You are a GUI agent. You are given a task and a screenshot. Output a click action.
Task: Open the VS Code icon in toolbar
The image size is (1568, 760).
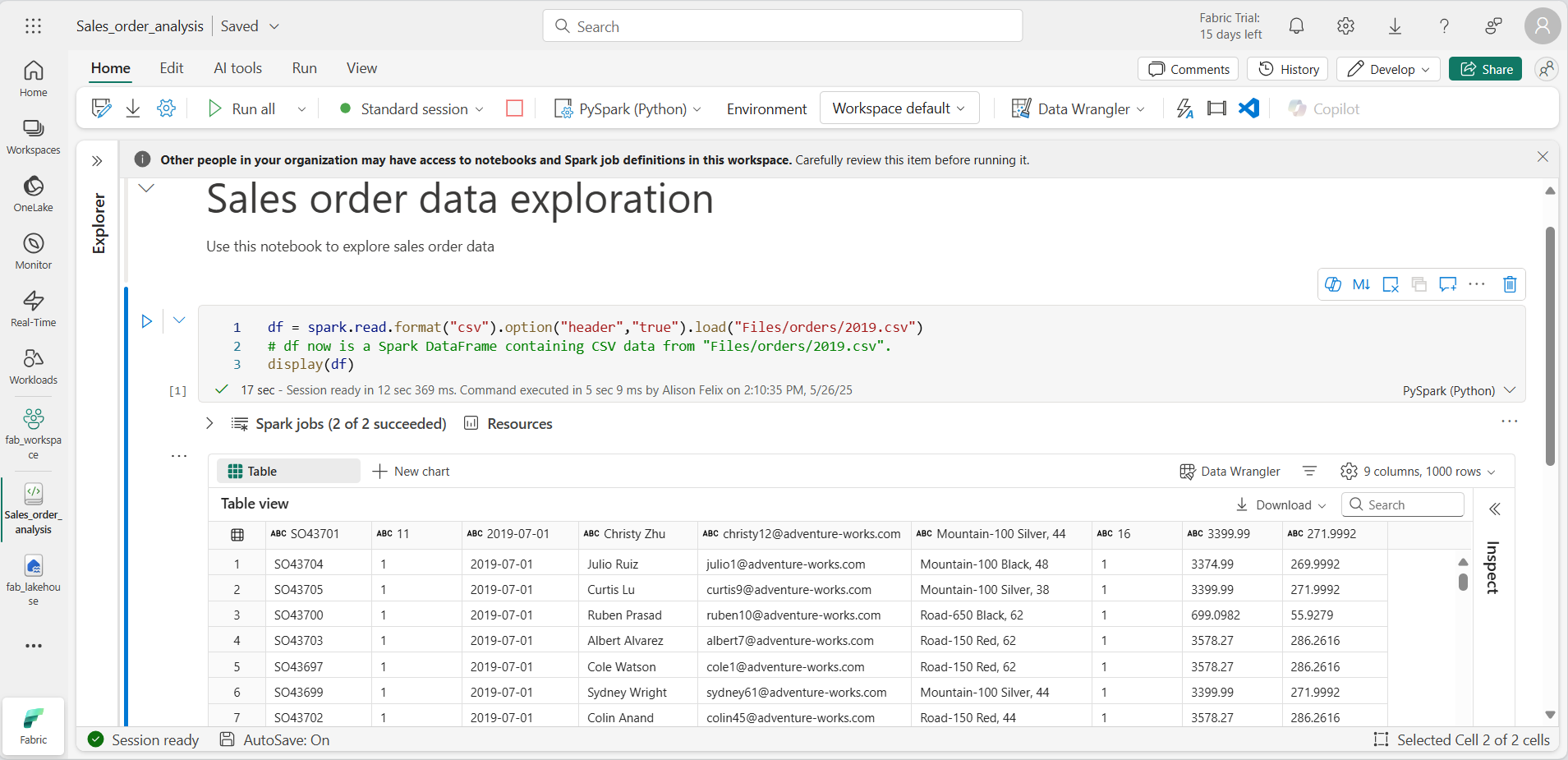pyautogui.click(x=1248, y=108)
